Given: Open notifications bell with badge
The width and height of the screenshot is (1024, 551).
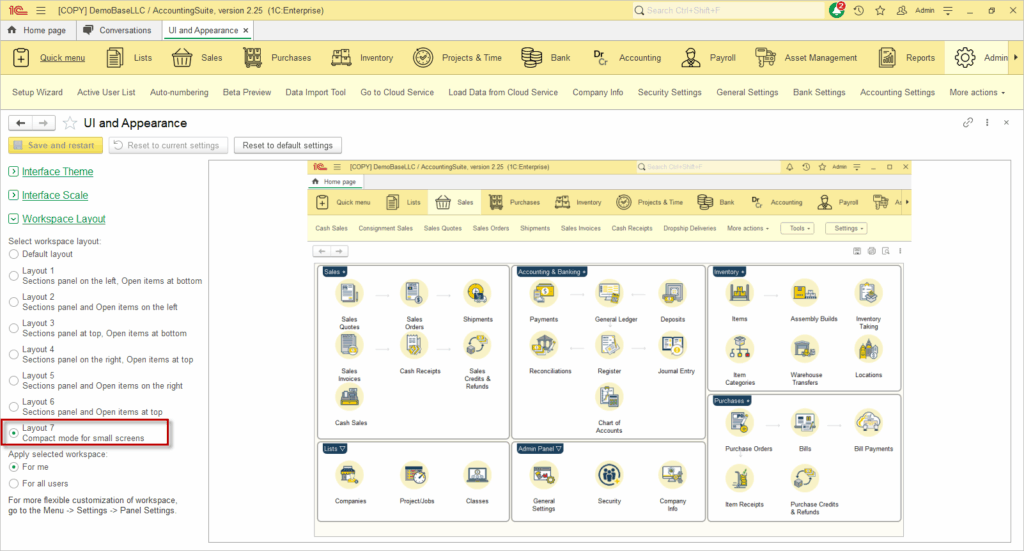Looking at the screenshot, I should [837, 10].
